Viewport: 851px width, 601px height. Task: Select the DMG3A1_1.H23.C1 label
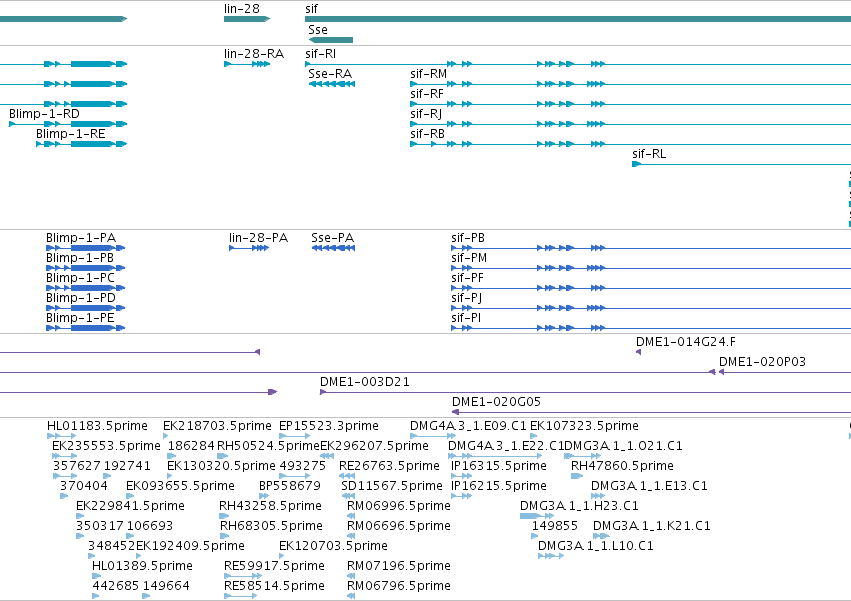pyautogui.click(x=579, y=505)
